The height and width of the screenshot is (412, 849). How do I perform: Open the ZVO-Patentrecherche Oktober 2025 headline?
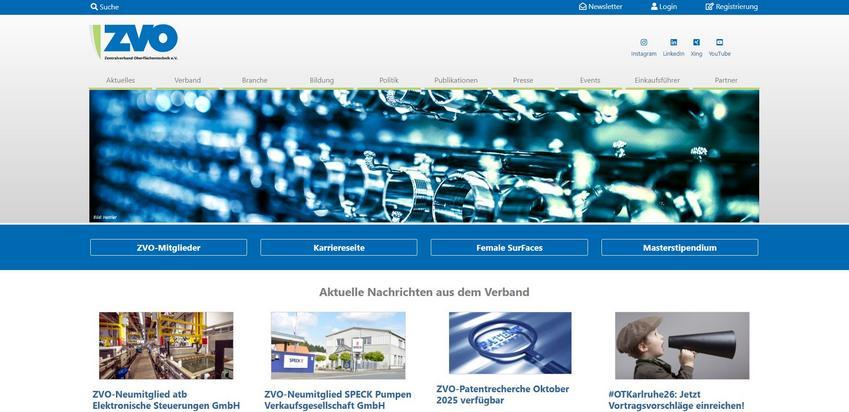tap(503, 394)
